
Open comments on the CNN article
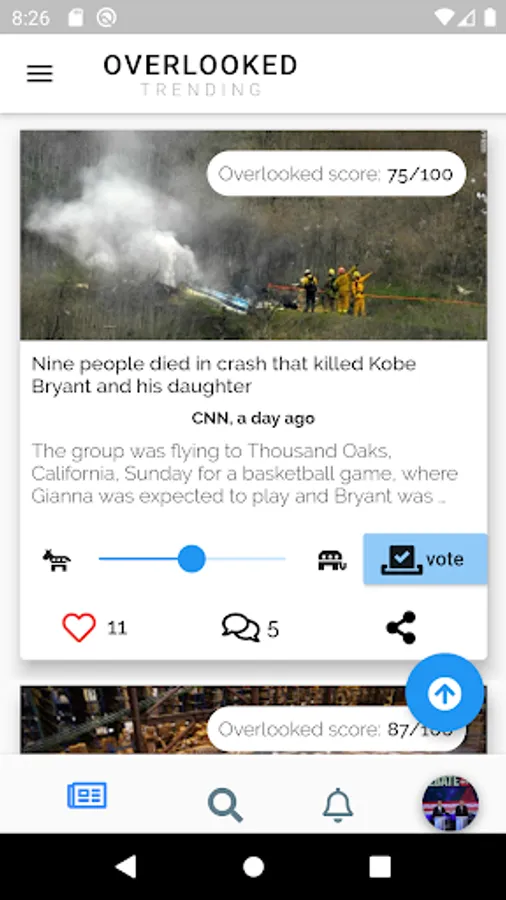click(x=240, y=628)
